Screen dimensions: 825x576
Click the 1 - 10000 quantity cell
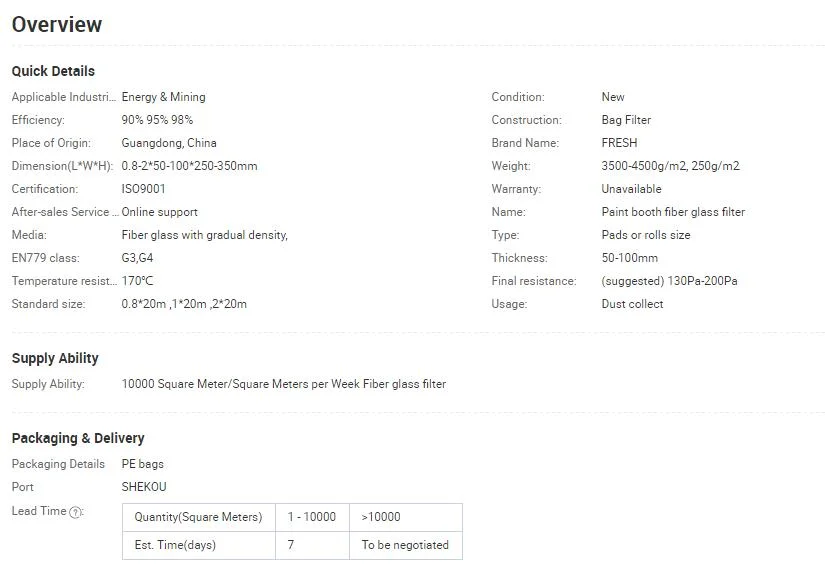click(x=311, y=517)
